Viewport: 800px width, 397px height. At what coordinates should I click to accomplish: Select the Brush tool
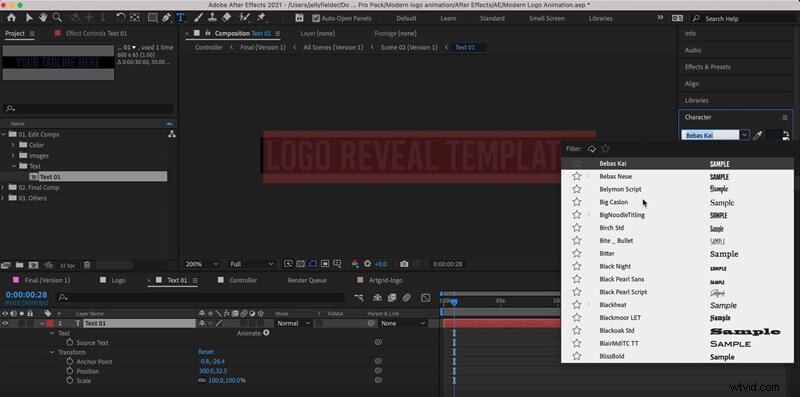[x=198, y=18]
